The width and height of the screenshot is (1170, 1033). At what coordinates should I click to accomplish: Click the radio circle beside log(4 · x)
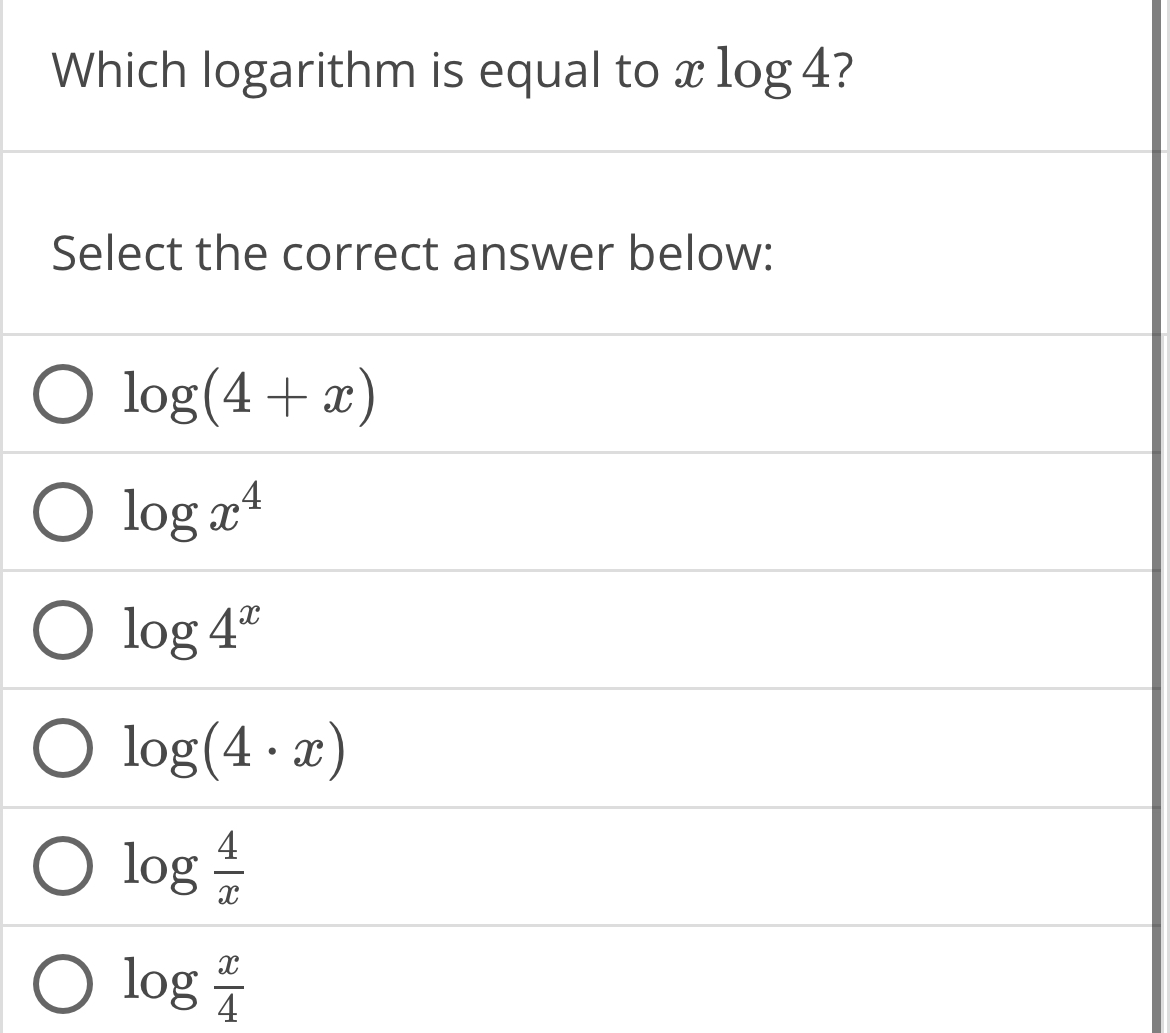click(x=62, y=749)
